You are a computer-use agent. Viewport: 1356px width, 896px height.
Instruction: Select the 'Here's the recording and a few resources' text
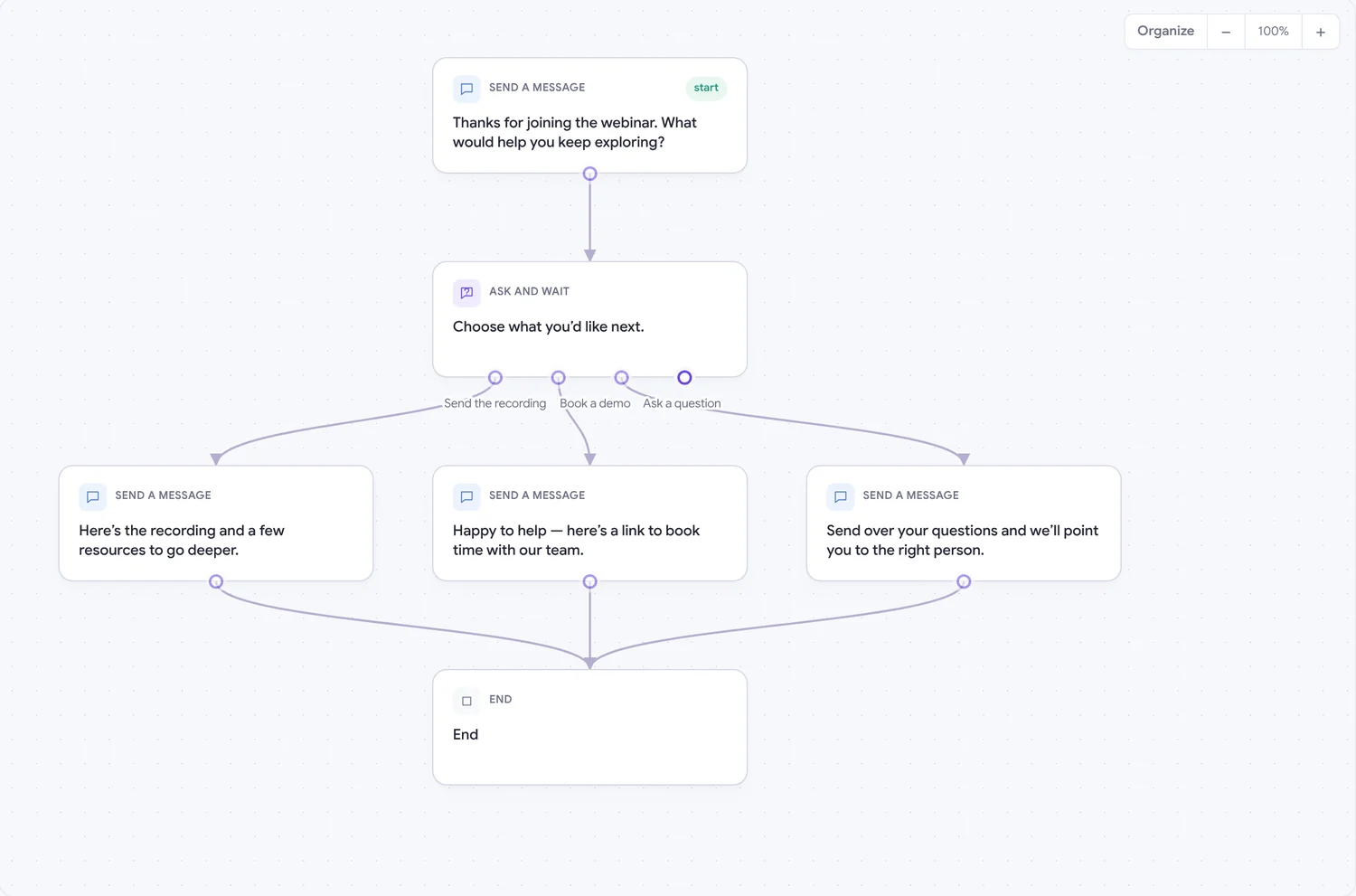182,540
